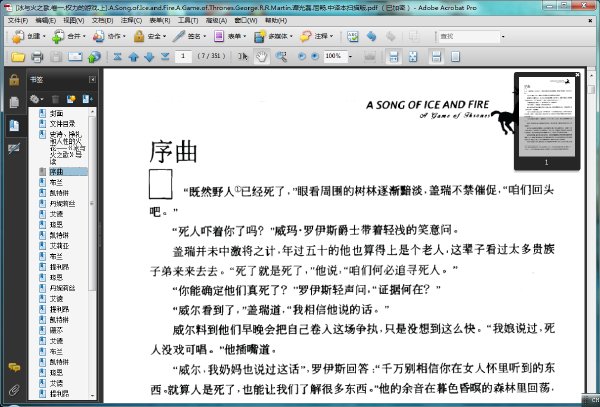Screen dimensions: 600x407
Task: Collapse the 书签 bookmarks panel
Action: [92, 80]
